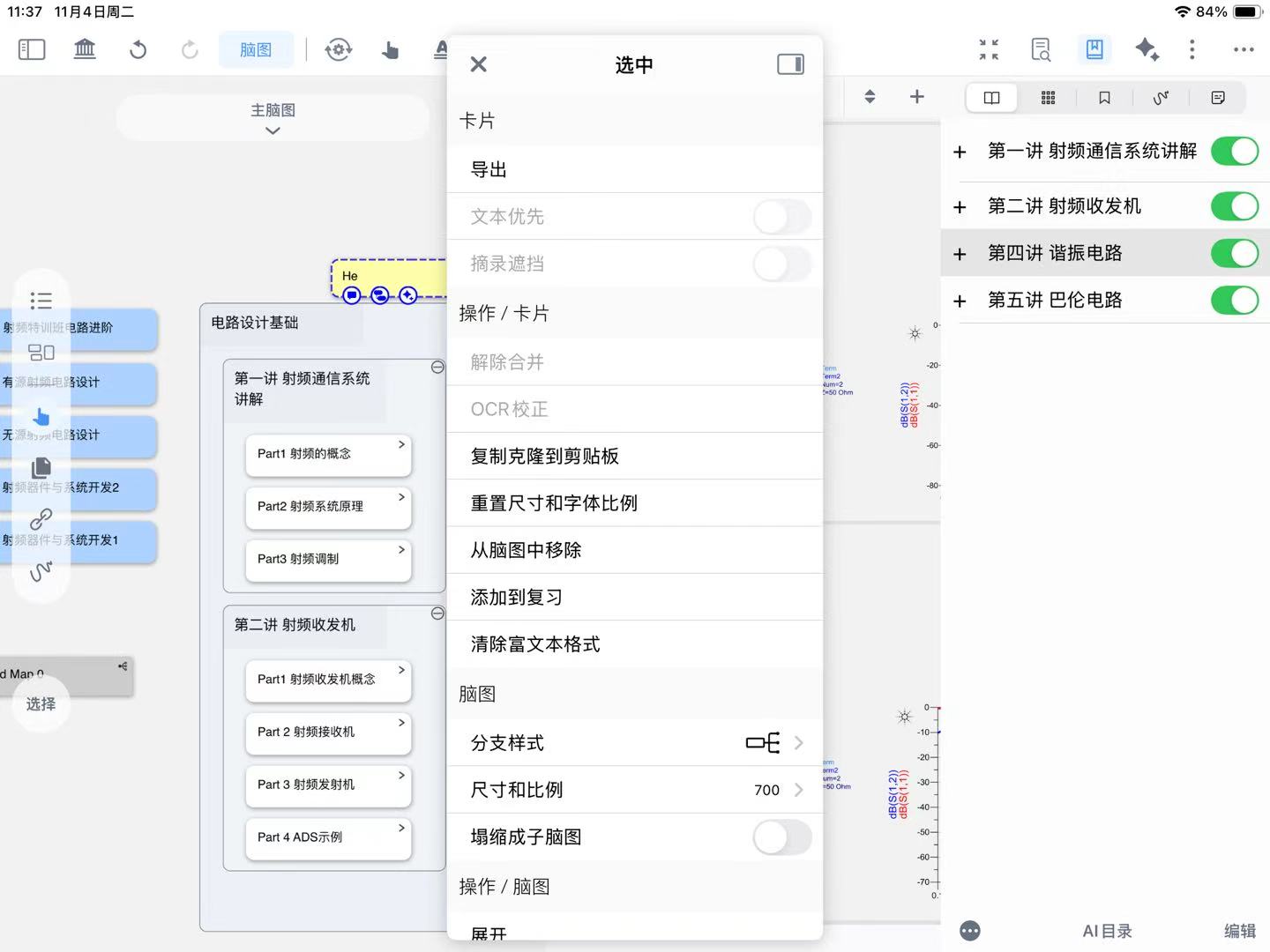Open the document search icon
Image resolution: width=1270 pixels, height=952 pixels.
point(1041,49)
